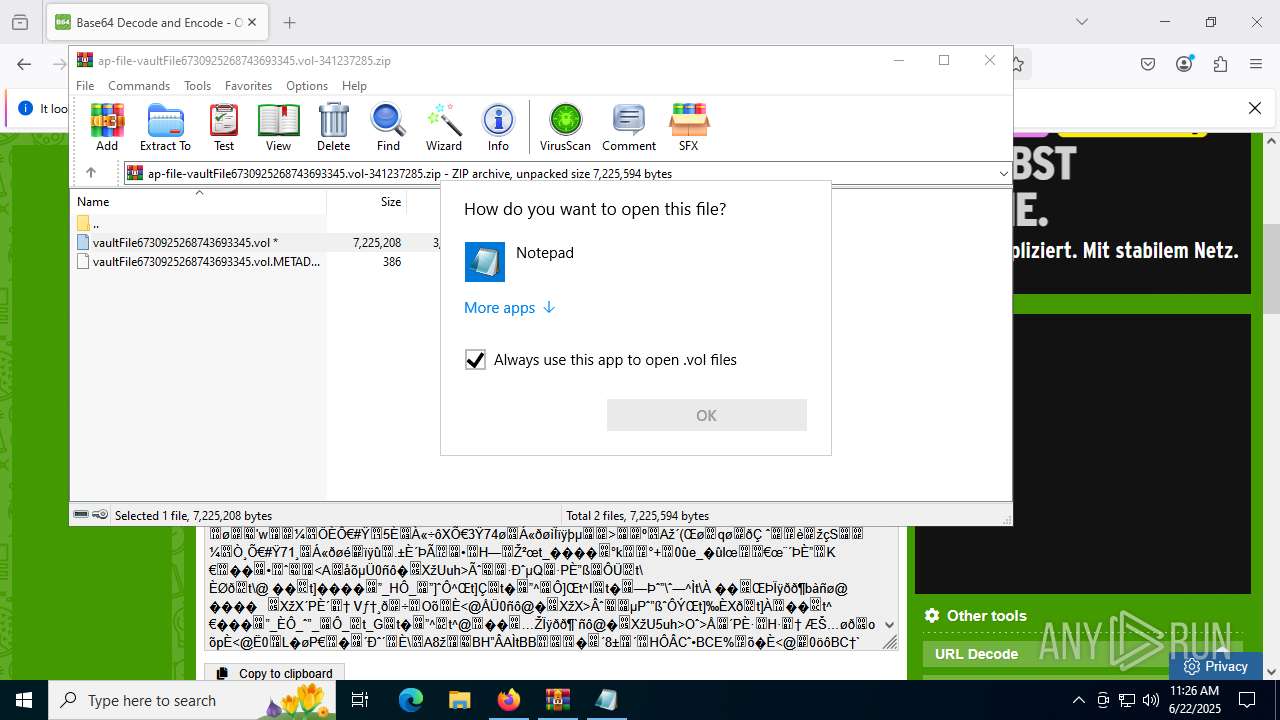Image resolution: width=1280 pixels, height=720 pixels.
Task: Open the Wizard wand icon
Action: [x=443, y=127]
